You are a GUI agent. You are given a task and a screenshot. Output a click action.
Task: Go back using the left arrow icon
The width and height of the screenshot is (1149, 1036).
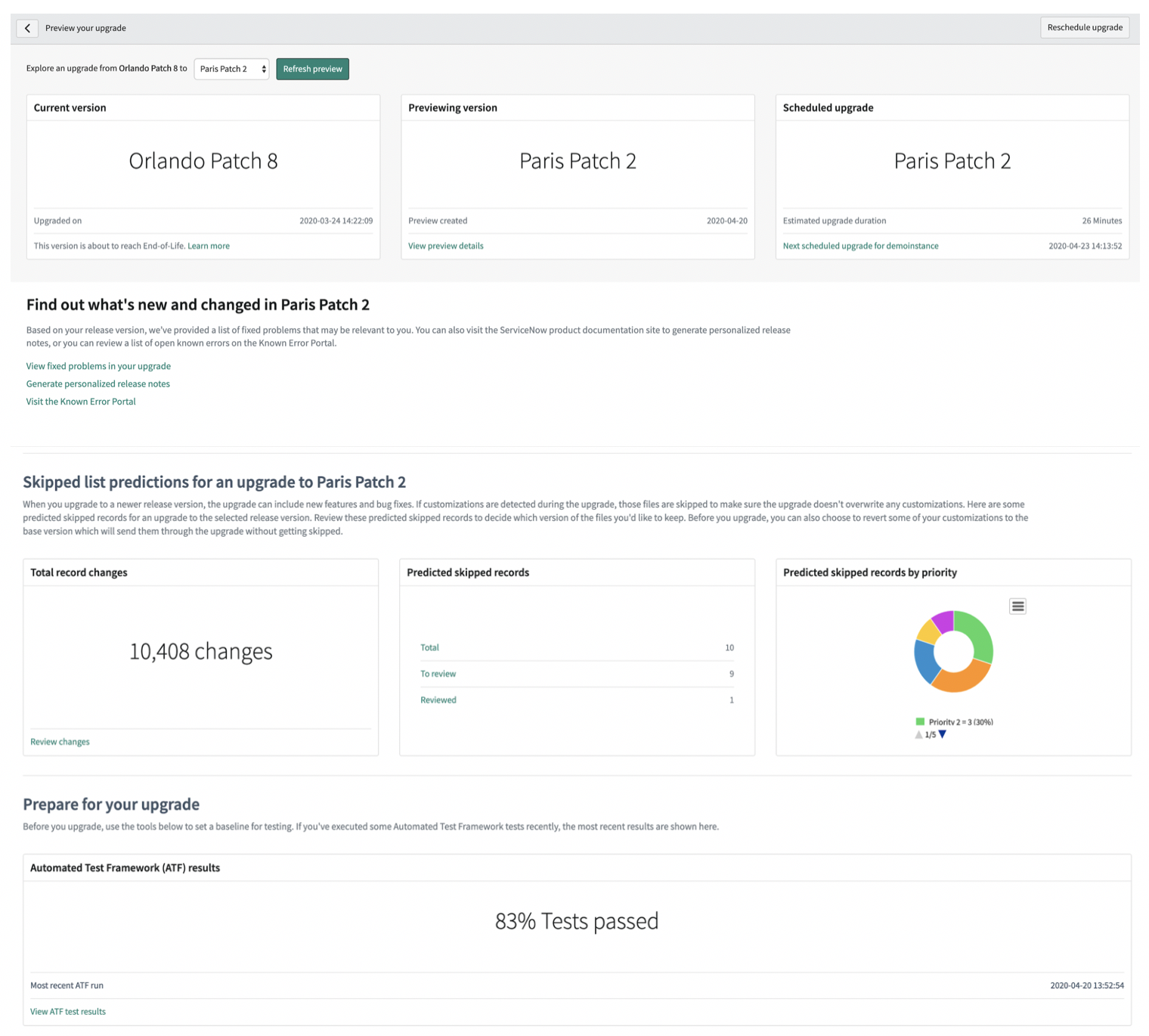tap(27, 28)
